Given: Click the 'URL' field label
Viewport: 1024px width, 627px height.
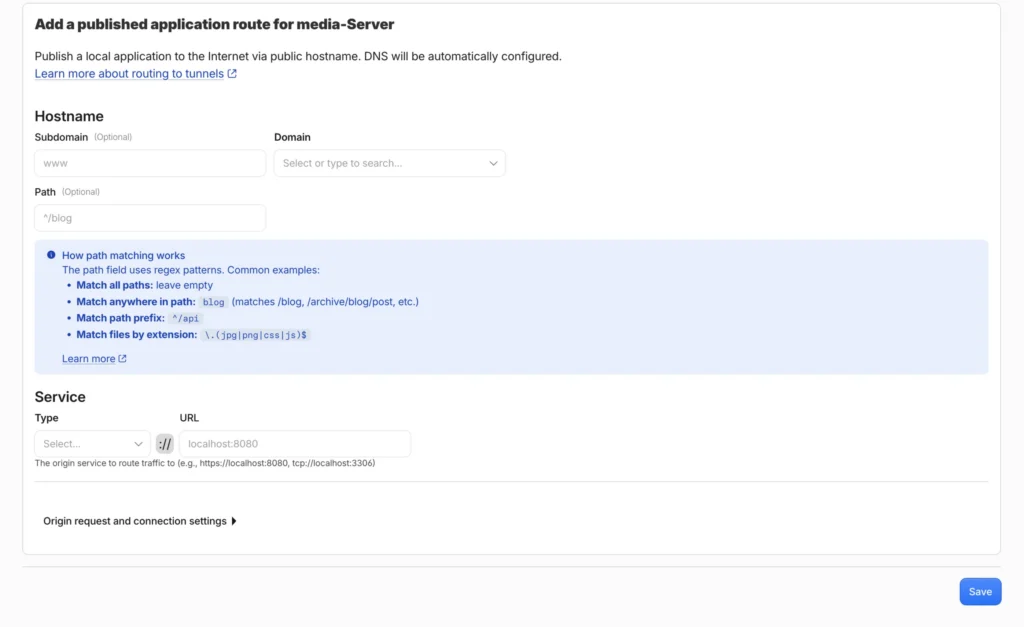Looking at the screenshot, I should click(x=189, y=418).
